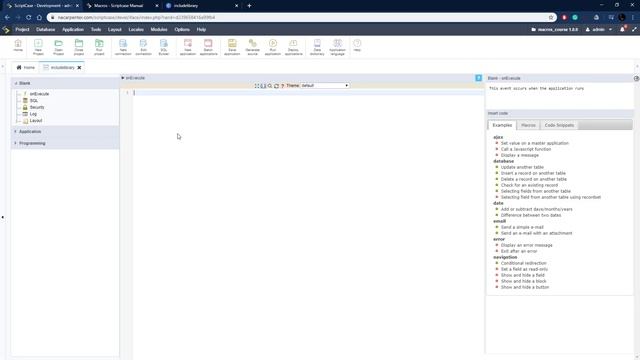
Task: Click the notifications bell icon
Action: coord(622,29)
